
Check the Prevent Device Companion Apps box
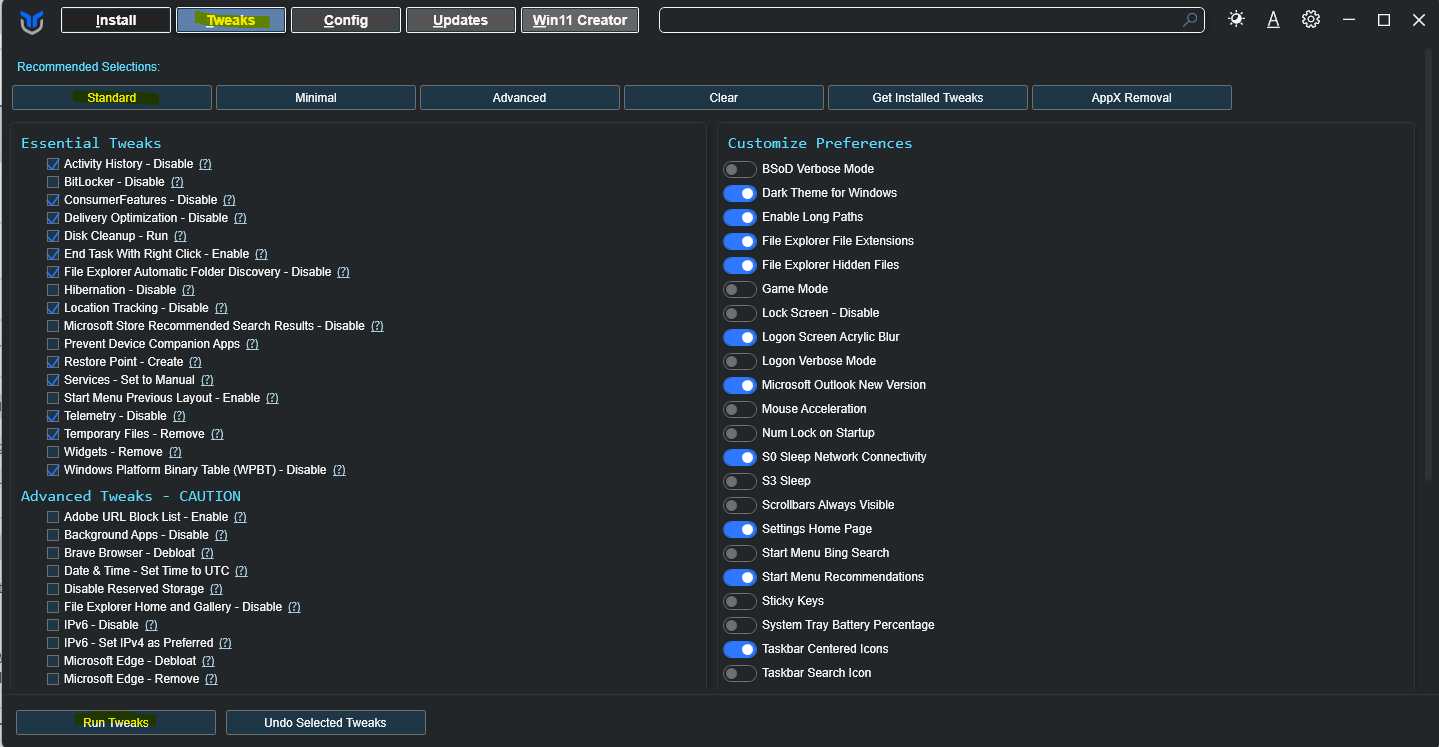coord(53,344)
